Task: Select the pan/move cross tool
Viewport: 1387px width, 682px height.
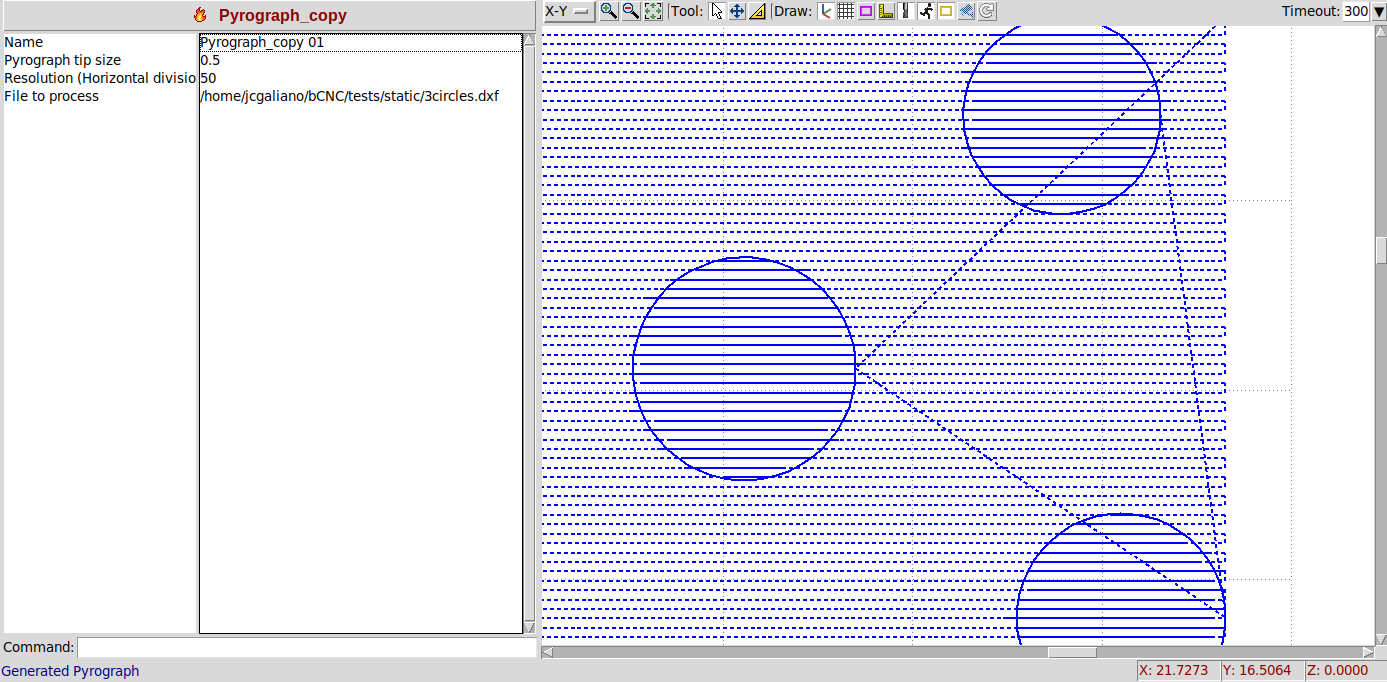Action: pos(737,11)
